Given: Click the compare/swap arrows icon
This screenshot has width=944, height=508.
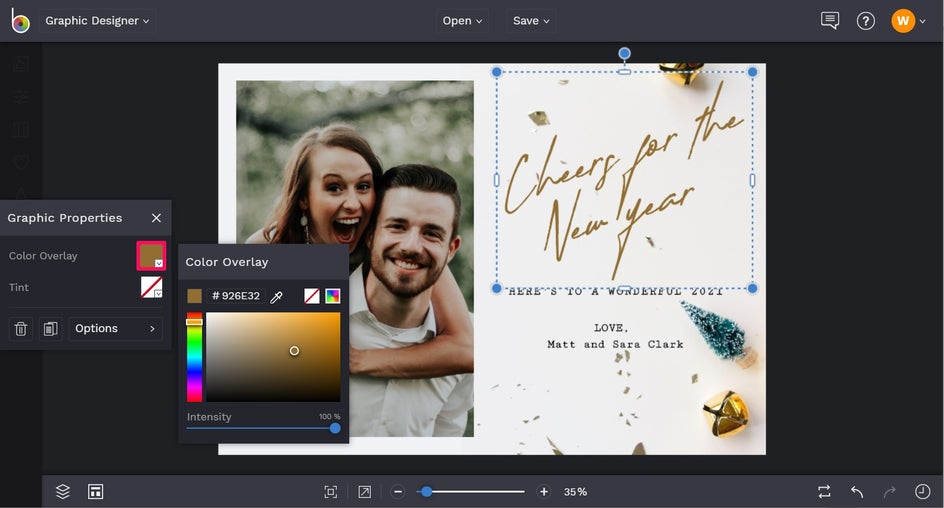Looking at the screenshot, I should [x=824, y=492].
